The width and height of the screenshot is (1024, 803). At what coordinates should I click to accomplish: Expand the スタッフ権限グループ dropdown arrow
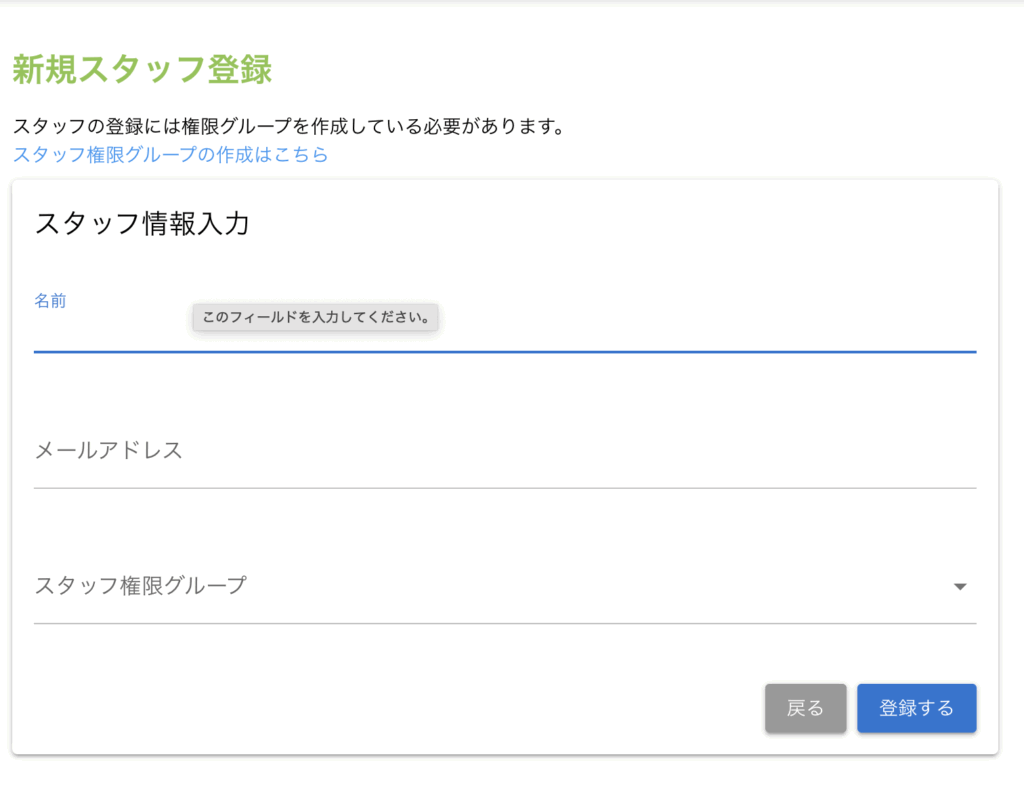(x=960, y=587)
